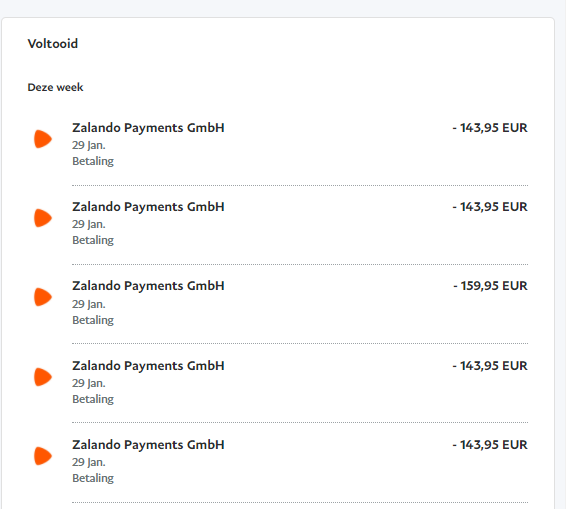Click the 29 Jan. date of the fifth transaction
The height and width of the screenshot is (509, 566).
pyautogui.click(x=89, y=462)
